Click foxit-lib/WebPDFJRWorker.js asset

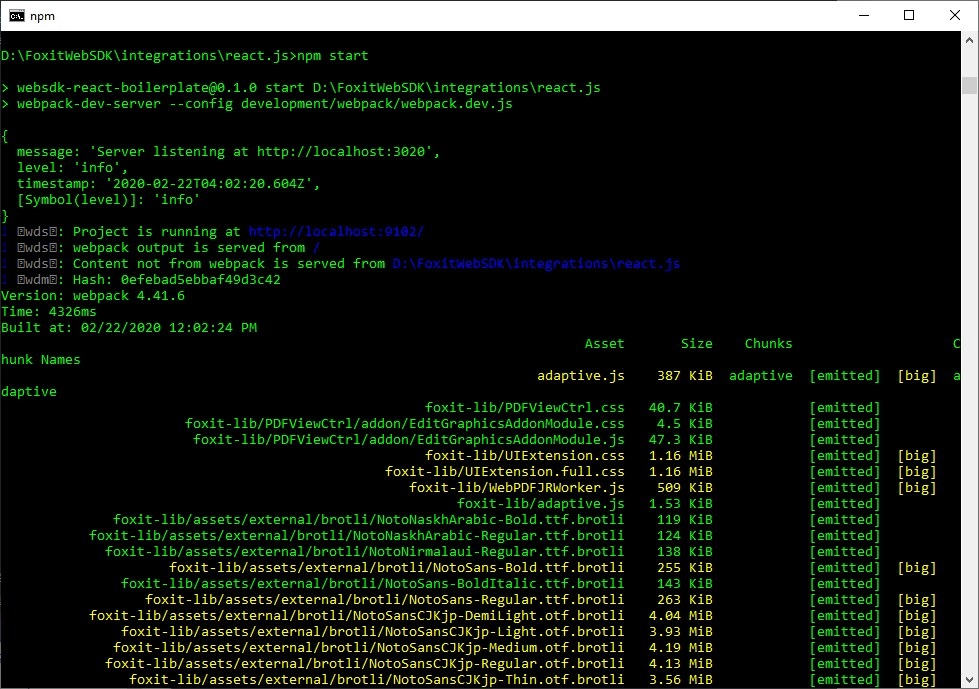516,487
